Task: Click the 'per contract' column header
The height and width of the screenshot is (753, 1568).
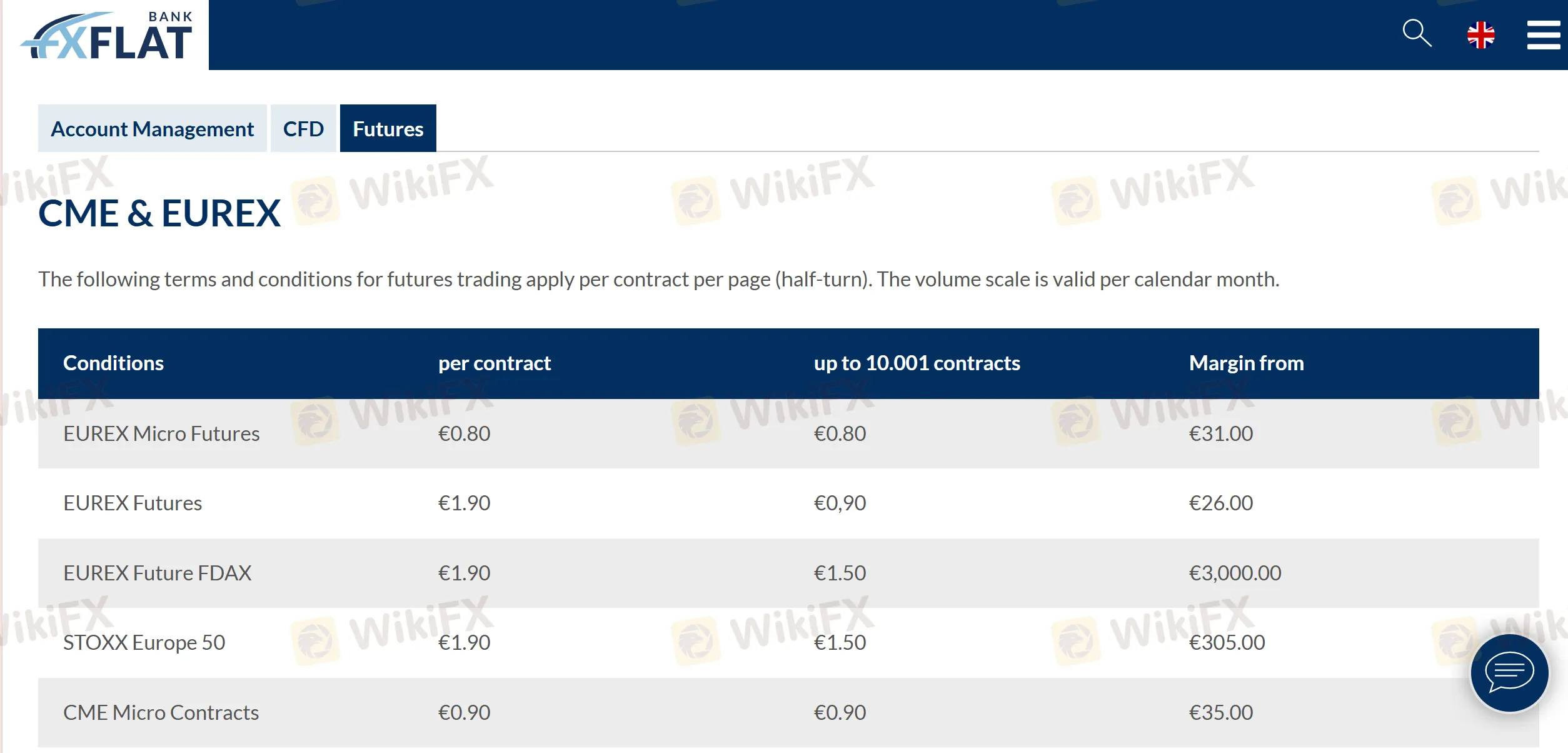Action: click(495, 363)
